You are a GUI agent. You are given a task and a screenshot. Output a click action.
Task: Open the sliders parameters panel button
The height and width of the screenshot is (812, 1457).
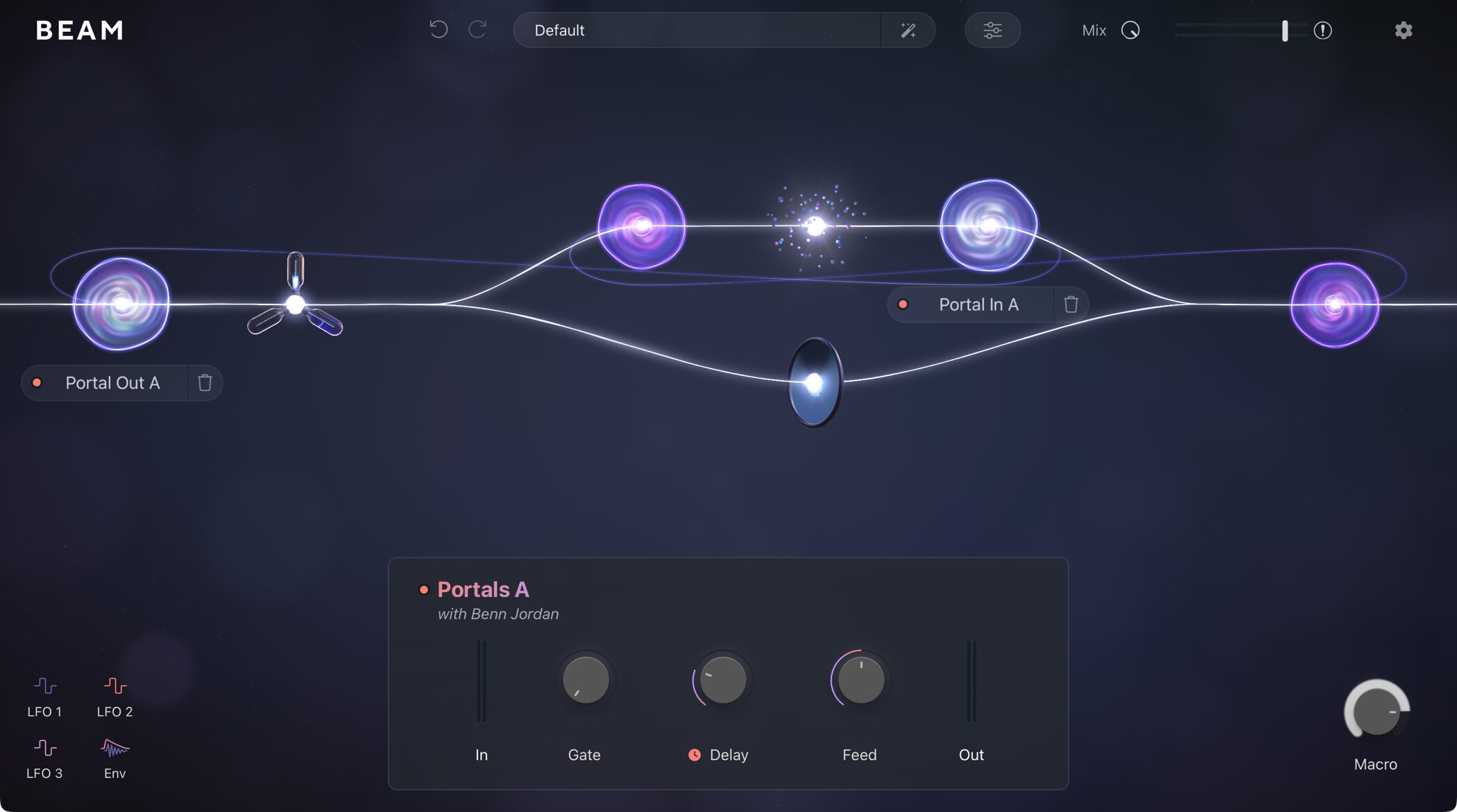click(992, 30)
